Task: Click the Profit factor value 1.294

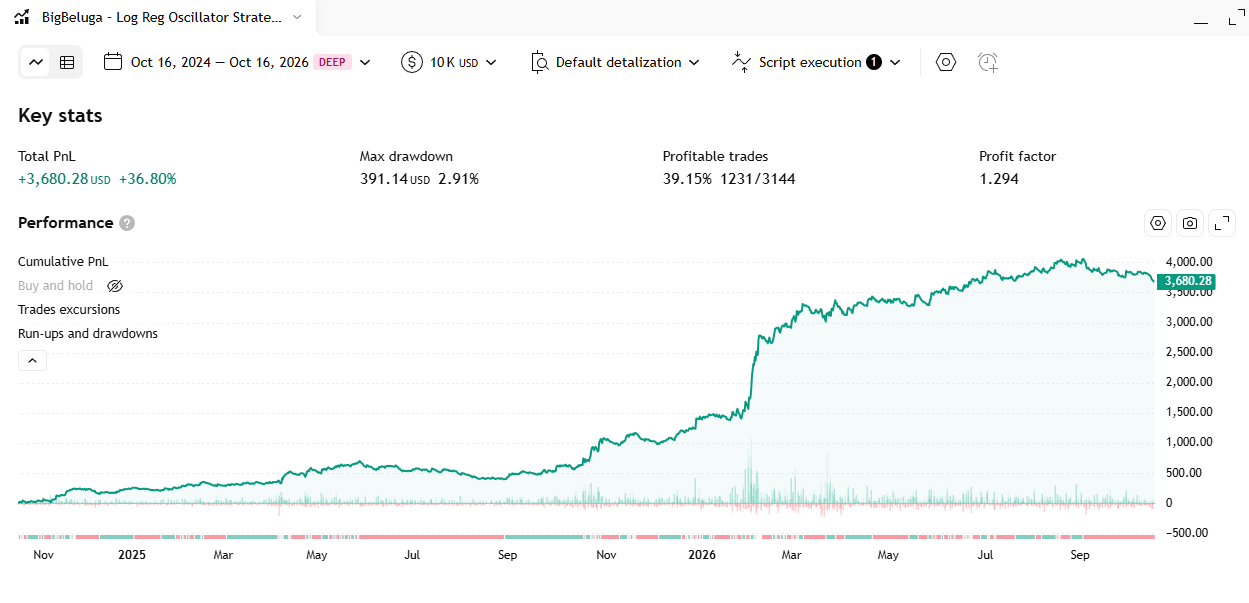Action: point(999,179)
